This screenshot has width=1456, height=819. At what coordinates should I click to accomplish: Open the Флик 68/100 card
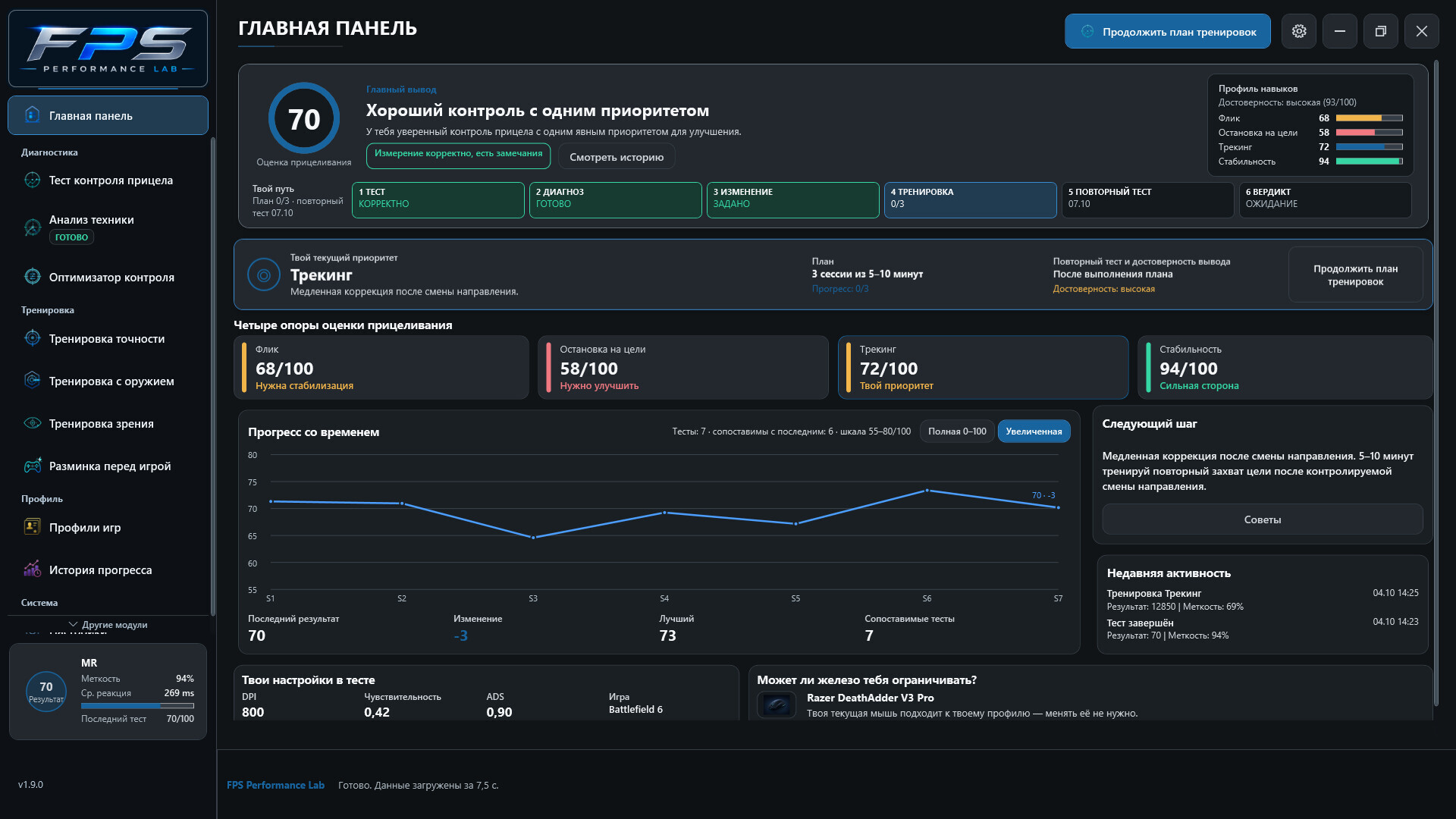(381, 368)
